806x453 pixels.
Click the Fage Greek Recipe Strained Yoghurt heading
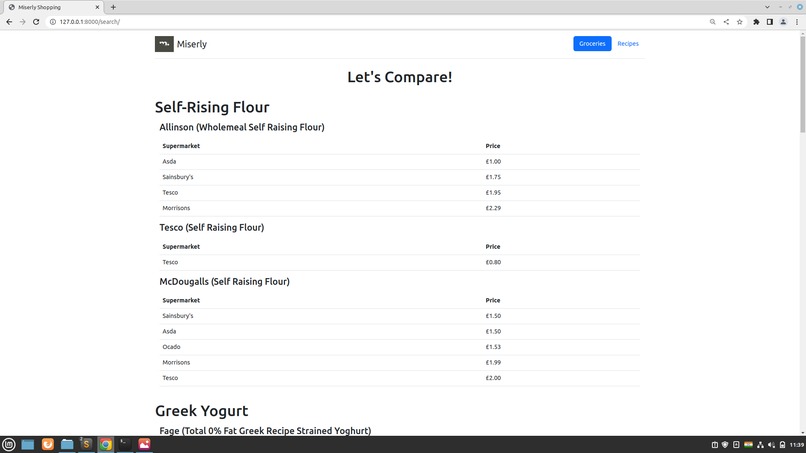(x=265, y=430)
